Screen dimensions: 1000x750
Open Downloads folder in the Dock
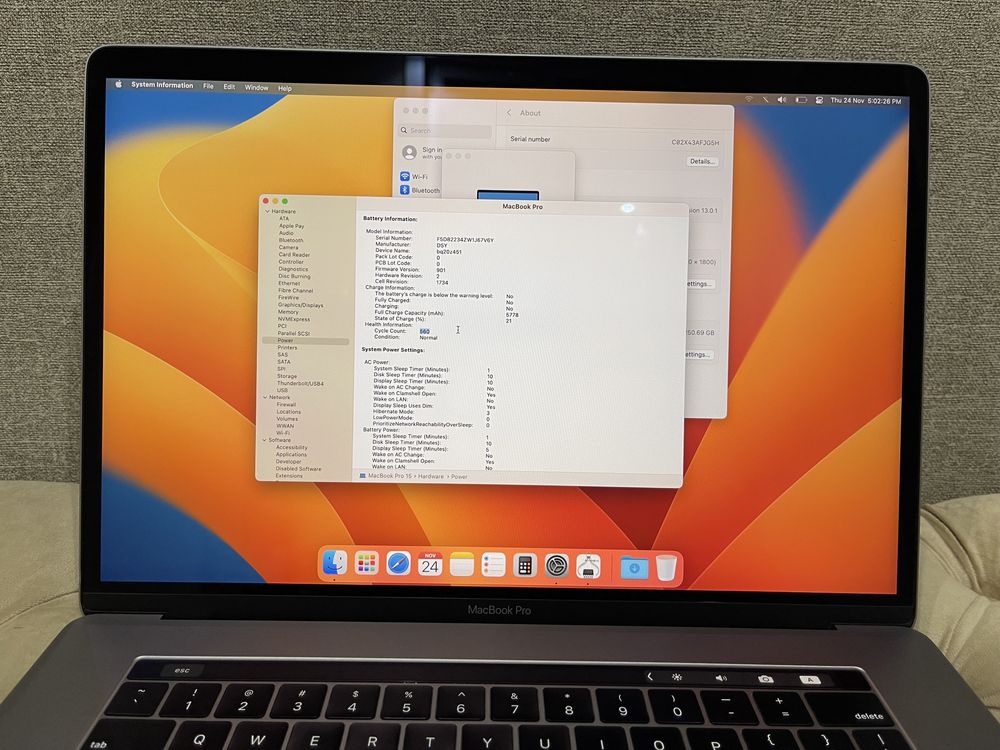(634, 567)
